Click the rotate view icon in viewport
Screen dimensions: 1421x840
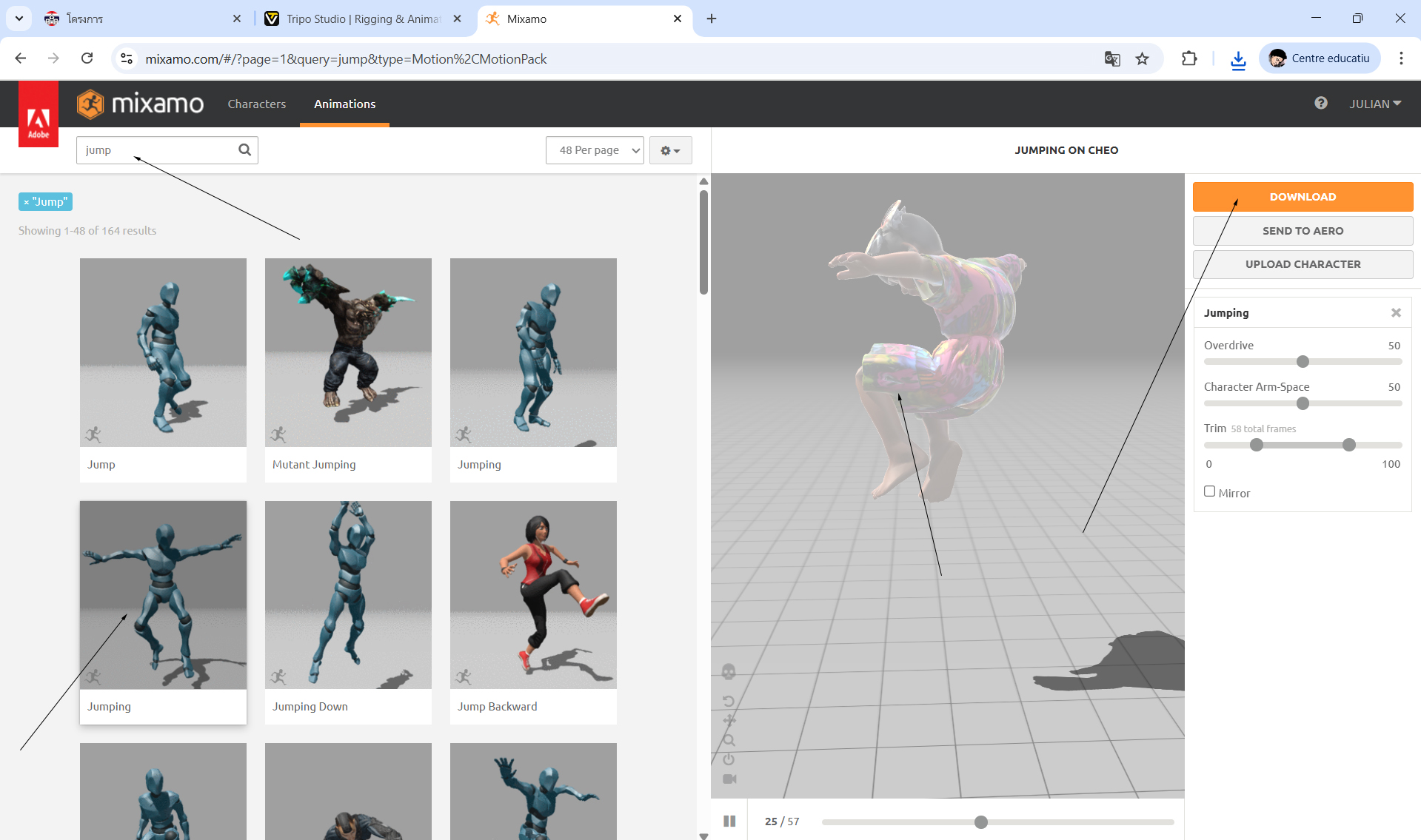coord(729,701)
